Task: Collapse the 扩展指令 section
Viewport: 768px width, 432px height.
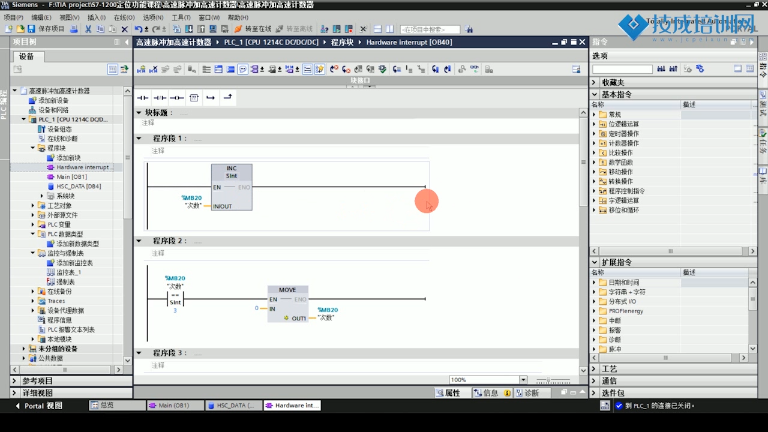Action: click(x=595, y=263)
